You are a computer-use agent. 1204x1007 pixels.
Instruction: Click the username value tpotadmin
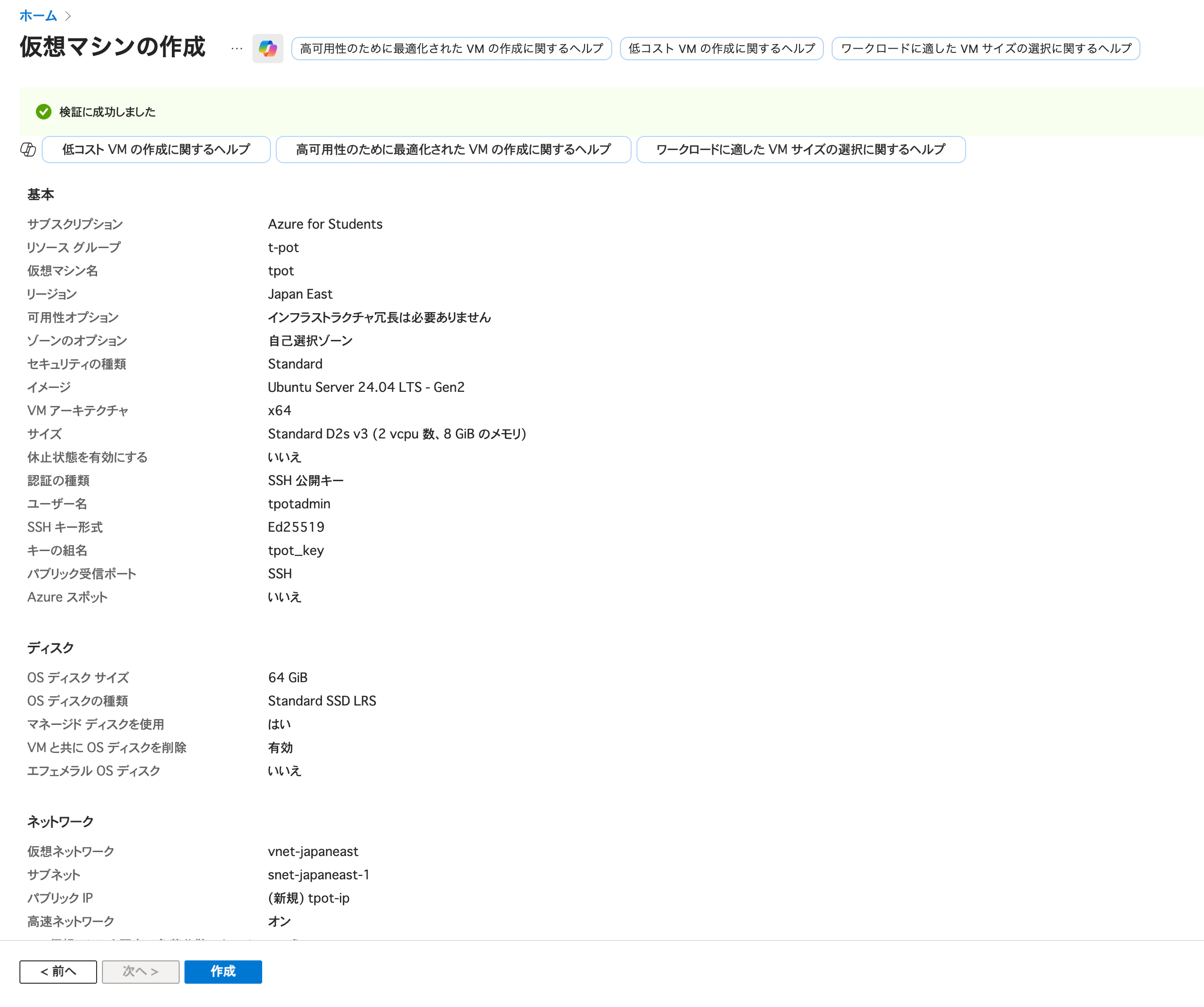point(299,504)
